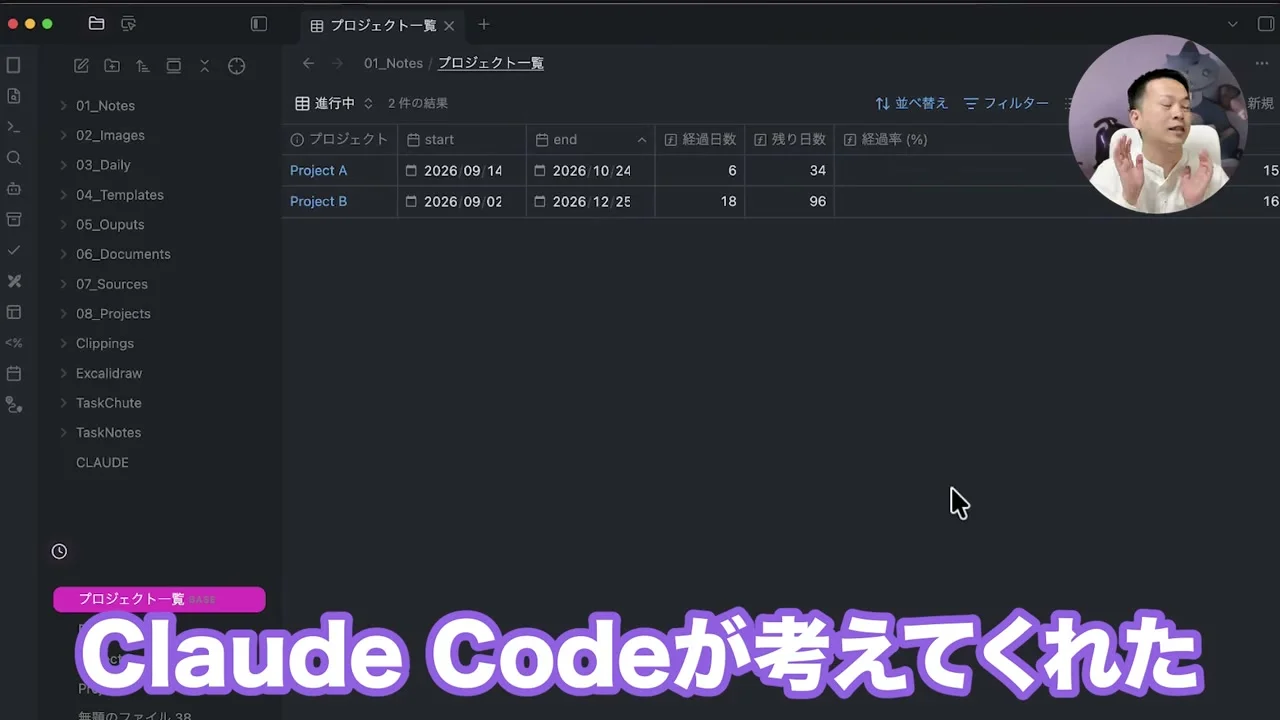Open the tab list chevron dropdown
Screen dimensions: 1280x720
(1233, 24)
